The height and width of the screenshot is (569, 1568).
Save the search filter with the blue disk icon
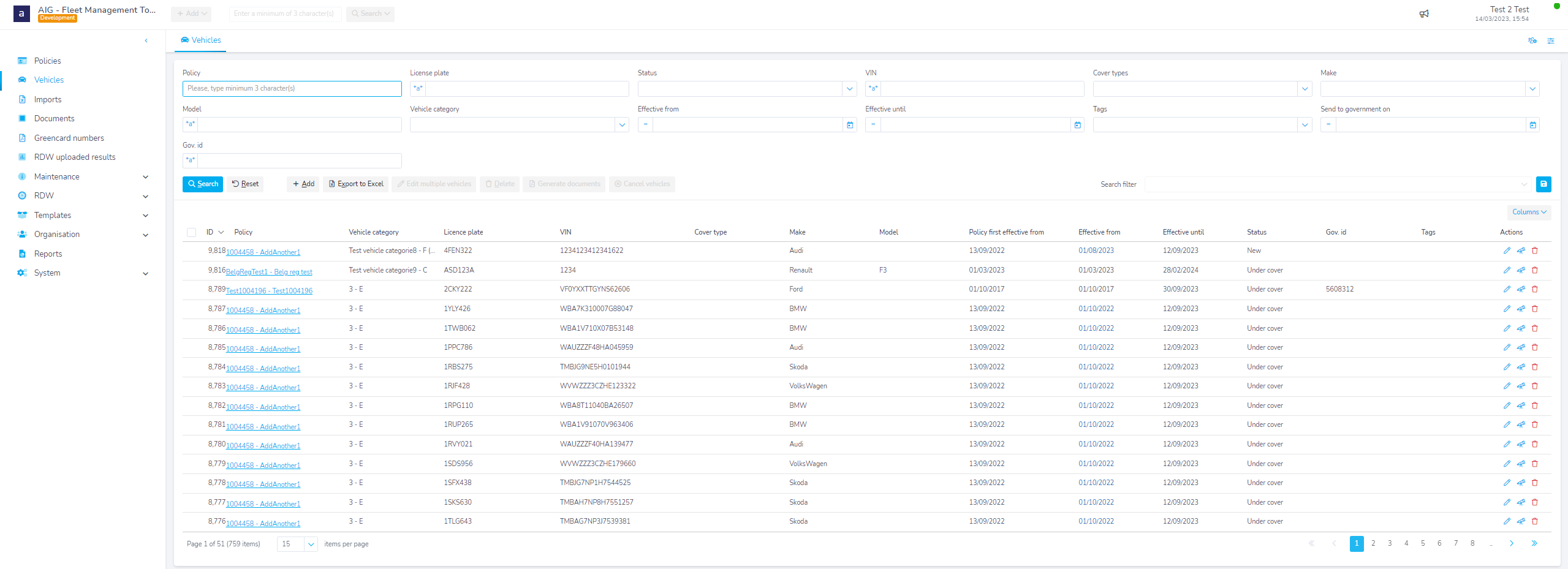(1543, 184)
